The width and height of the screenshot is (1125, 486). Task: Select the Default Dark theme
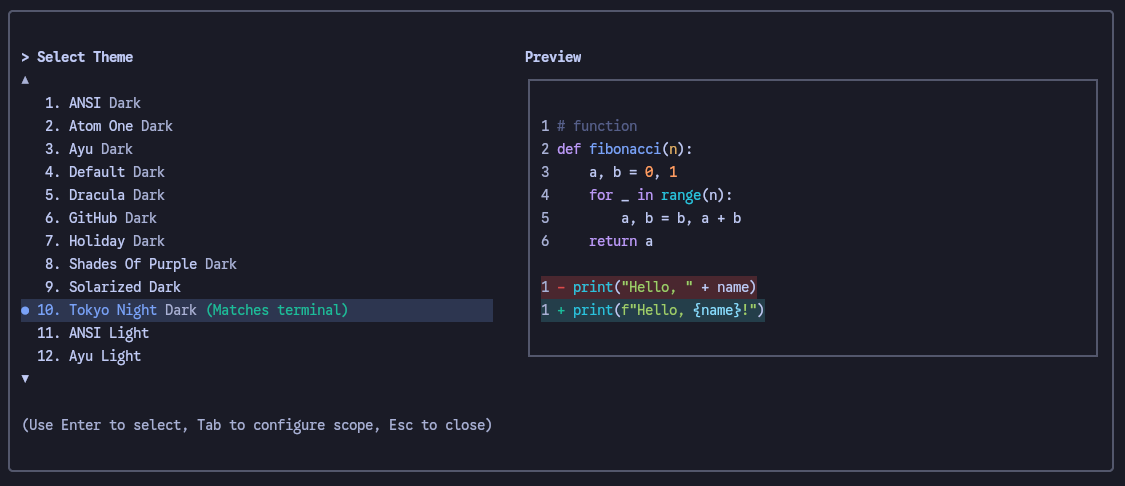pyautogui.click(x=116, y=172)
